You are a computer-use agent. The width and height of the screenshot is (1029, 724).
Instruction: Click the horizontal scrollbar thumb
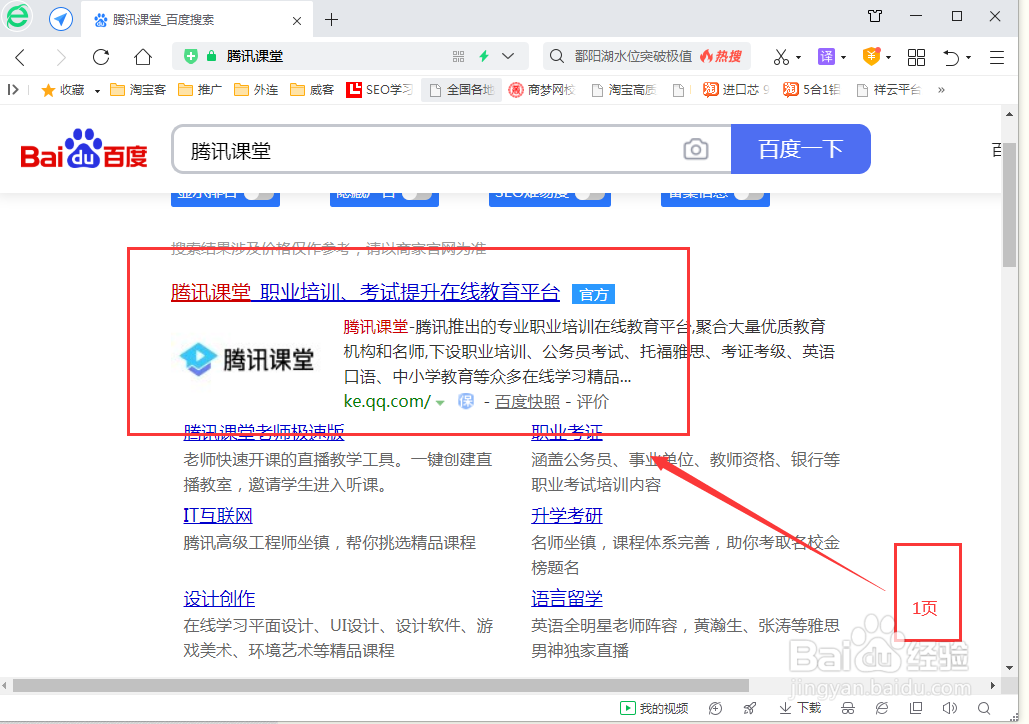click(x=381, y=685)
